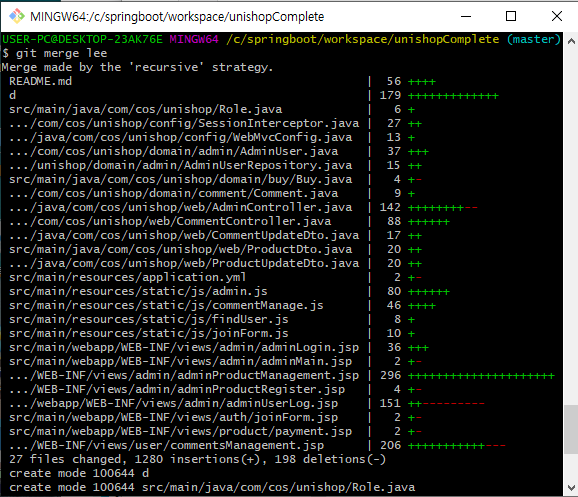
Task: Click the payment.jsp file path
Action: [181, 431]
